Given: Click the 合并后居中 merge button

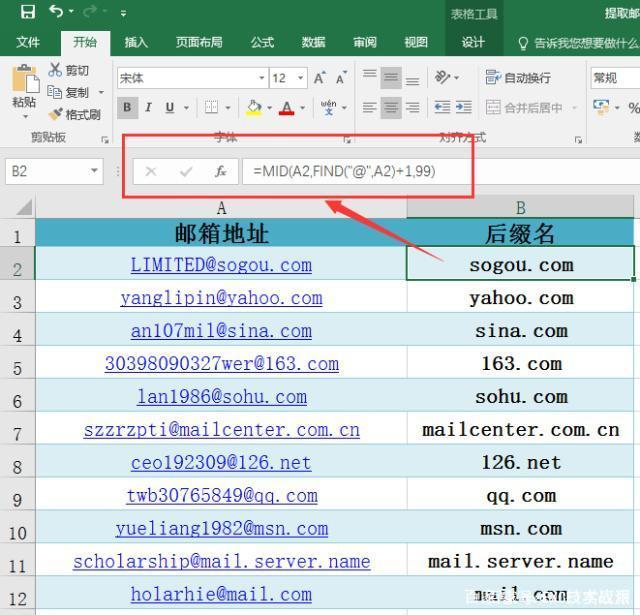Looking at the screenshot, I should [524, 108].
